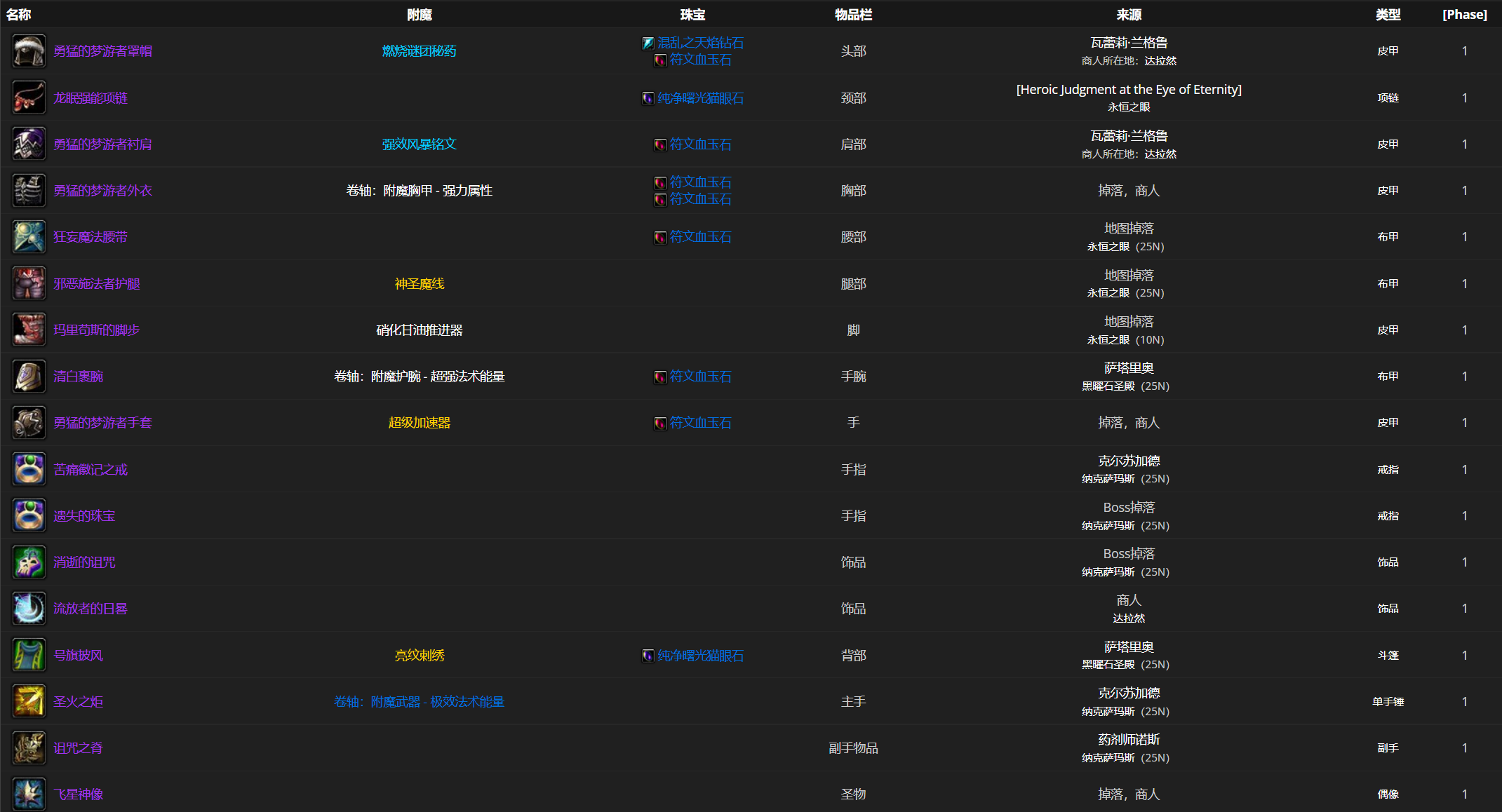Click the 清白裹腕 bracer item icon
1502x812 pixels.
coord(29,376)
